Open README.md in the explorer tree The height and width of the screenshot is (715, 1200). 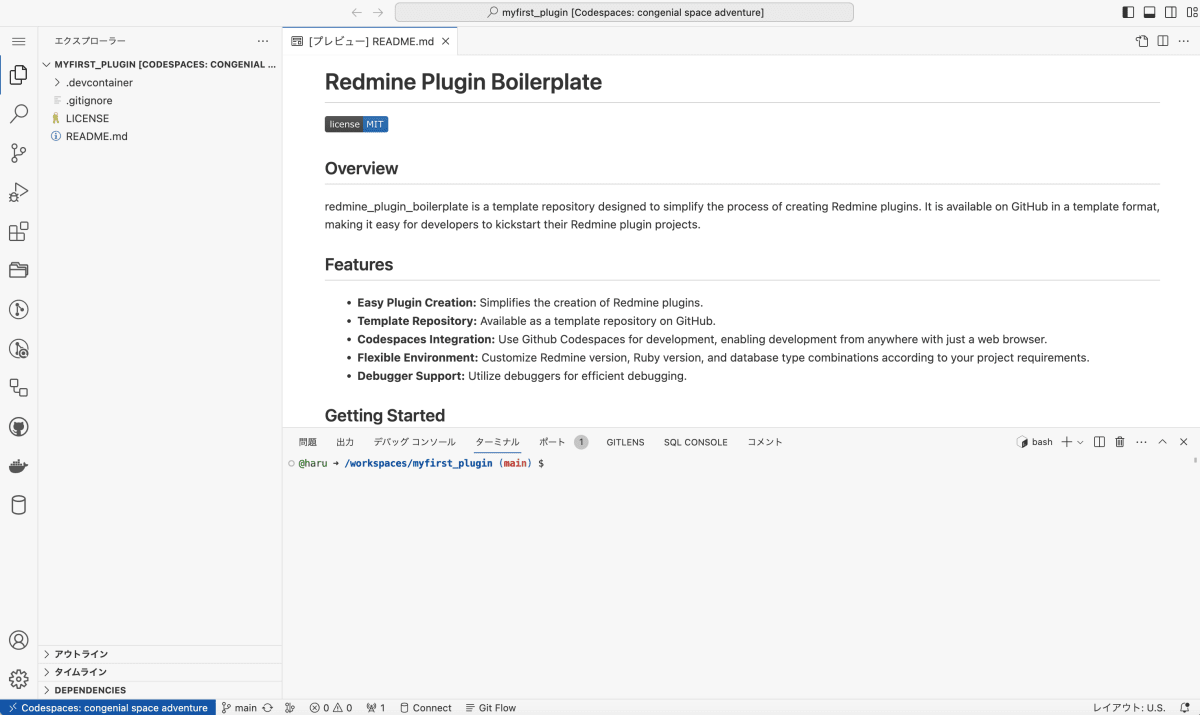tap(96, 136)
